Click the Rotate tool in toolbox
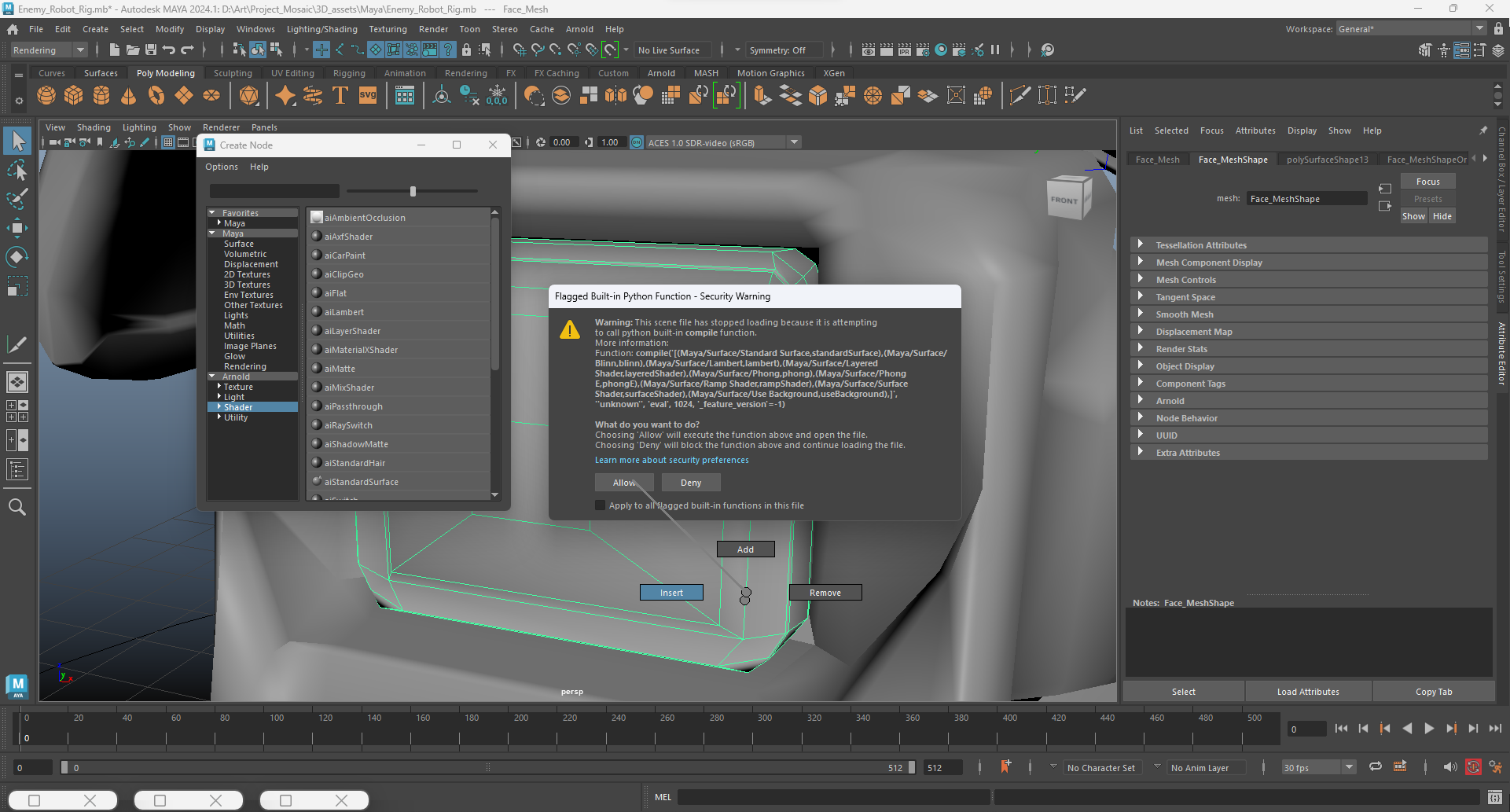Viewport: 1510px width, 812px height. [17, 257]
